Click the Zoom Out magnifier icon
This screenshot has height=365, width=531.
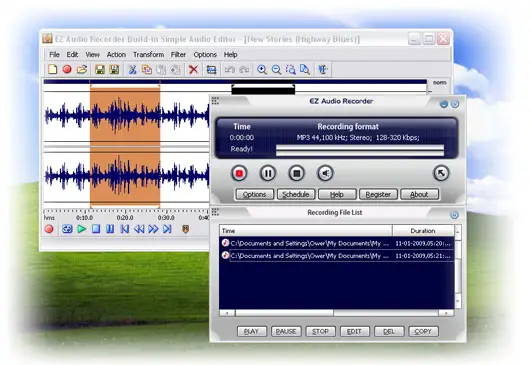[276, 69]
